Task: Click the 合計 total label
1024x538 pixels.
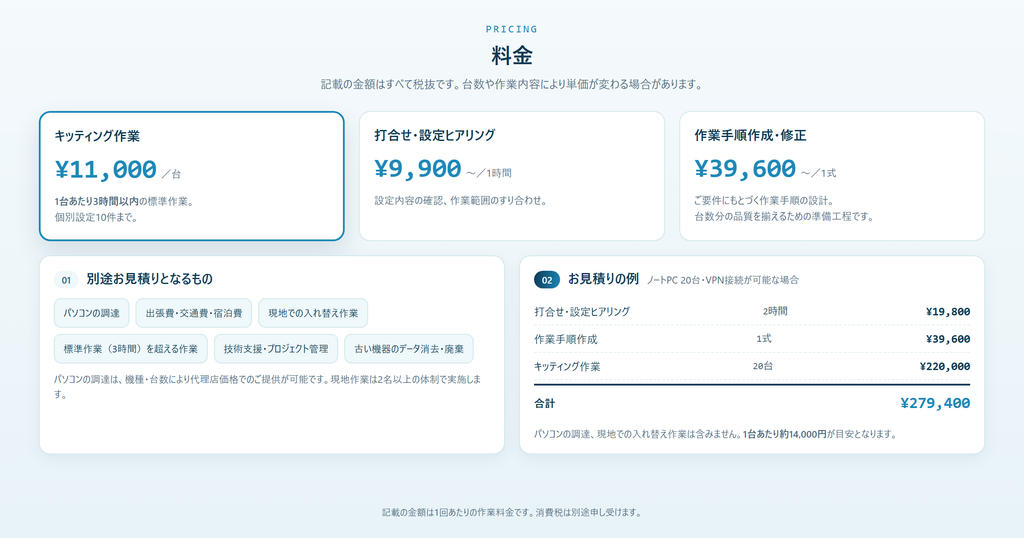Action: coord(545,404)
